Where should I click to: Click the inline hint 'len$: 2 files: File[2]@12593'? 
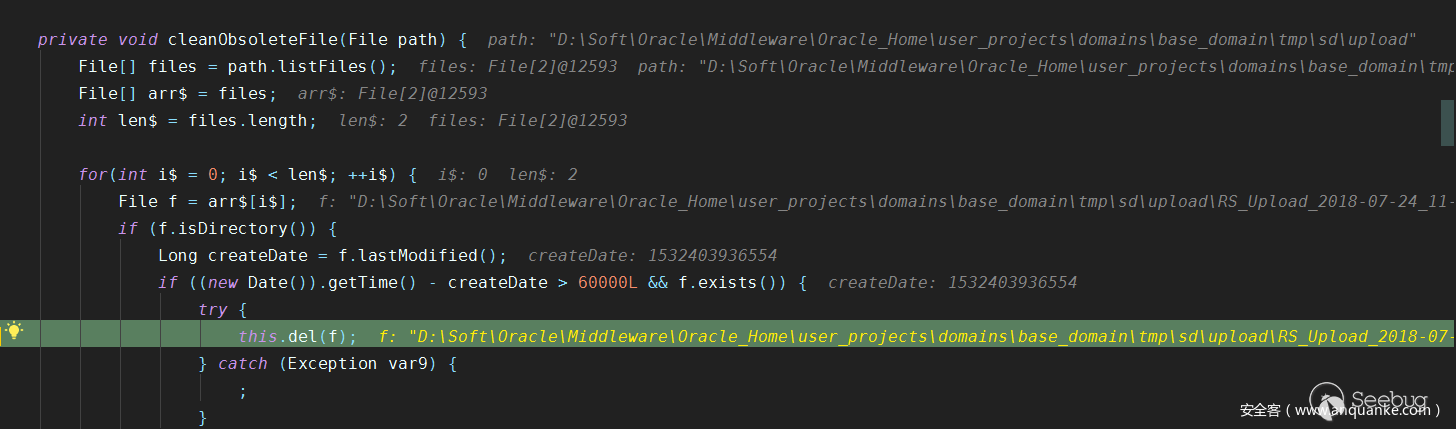[x=483, y=121]
